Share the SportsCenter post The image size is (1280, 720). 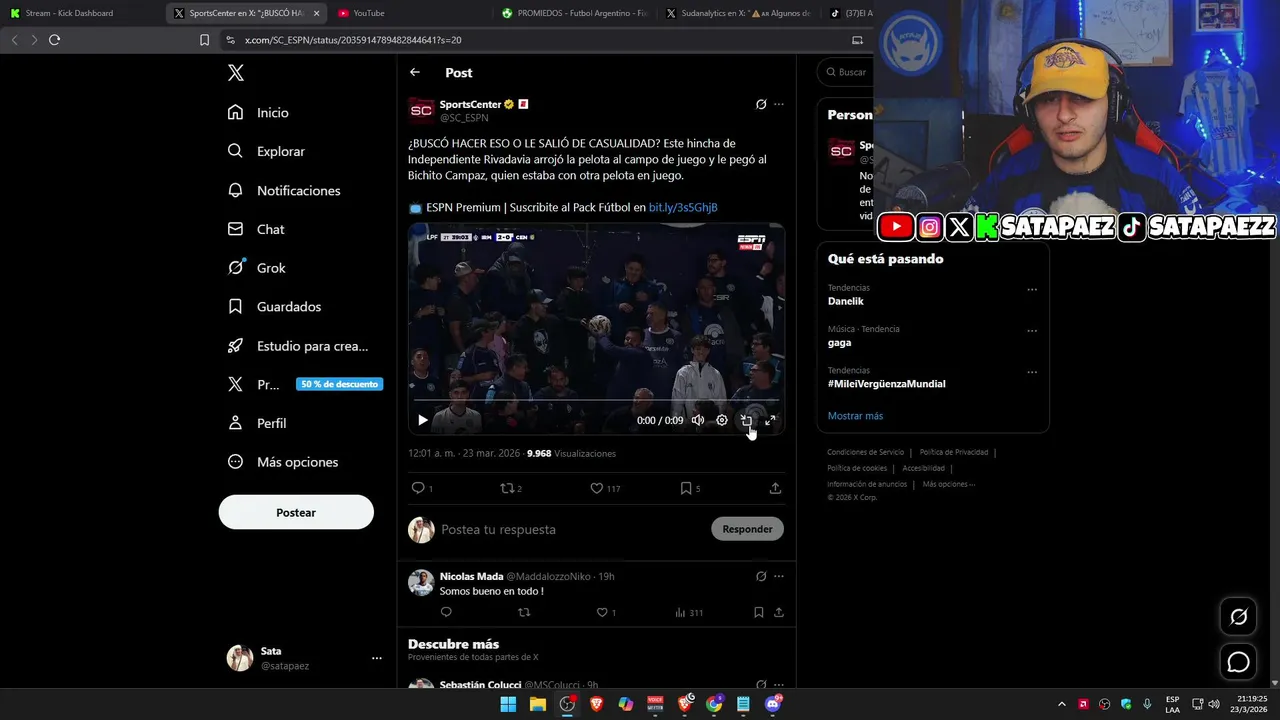775,488
